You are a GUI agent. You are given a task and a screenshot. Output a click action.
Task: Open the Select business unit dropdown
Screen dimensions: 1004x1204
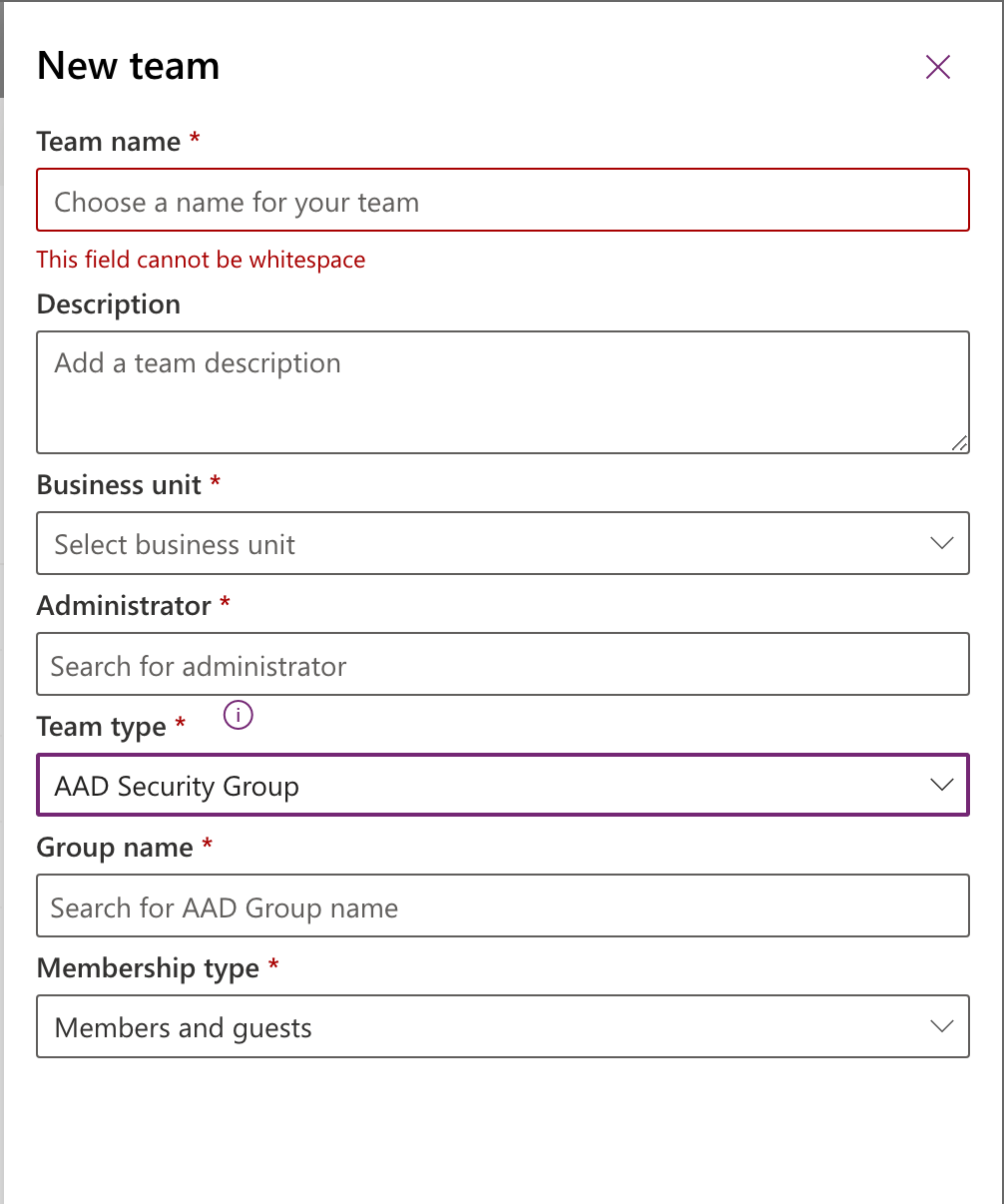pos(503,543)
